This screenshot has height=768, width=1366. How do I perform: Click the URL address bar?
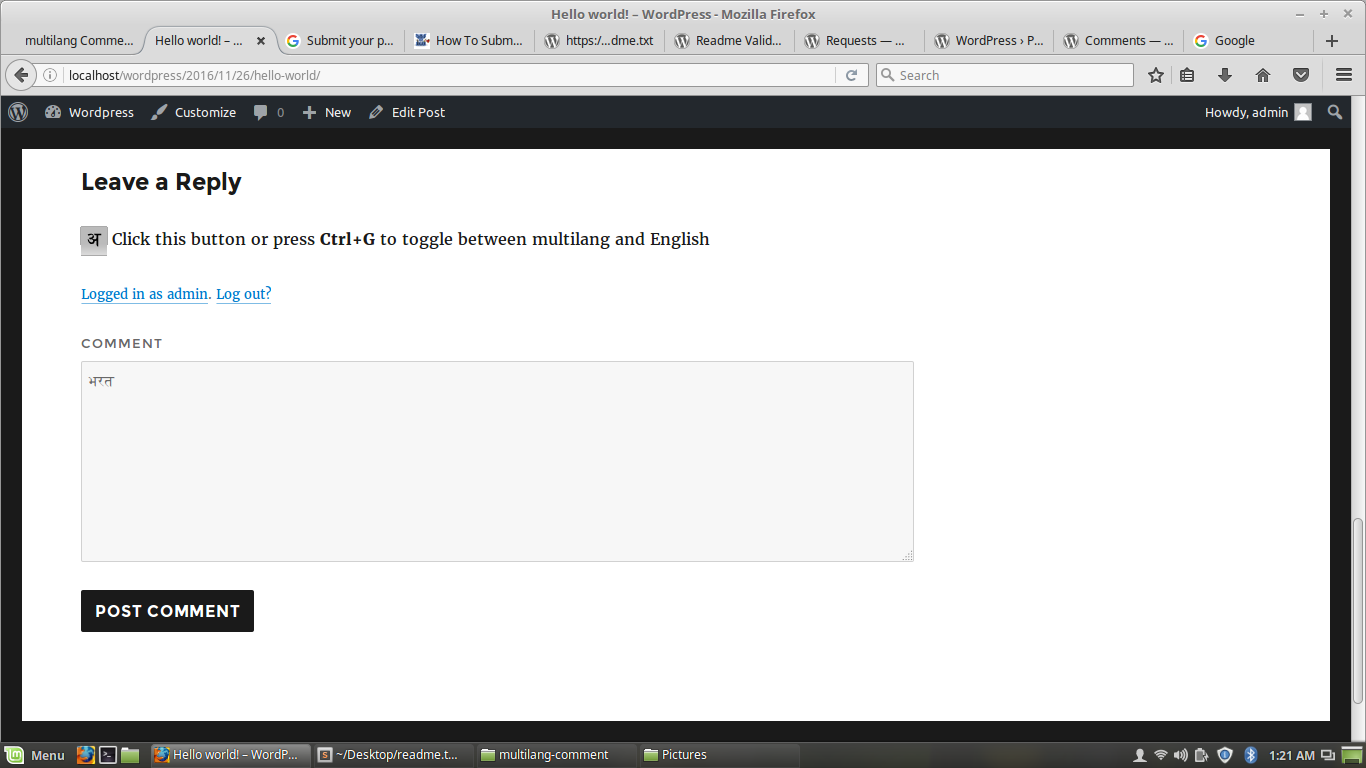click(450, 75)
